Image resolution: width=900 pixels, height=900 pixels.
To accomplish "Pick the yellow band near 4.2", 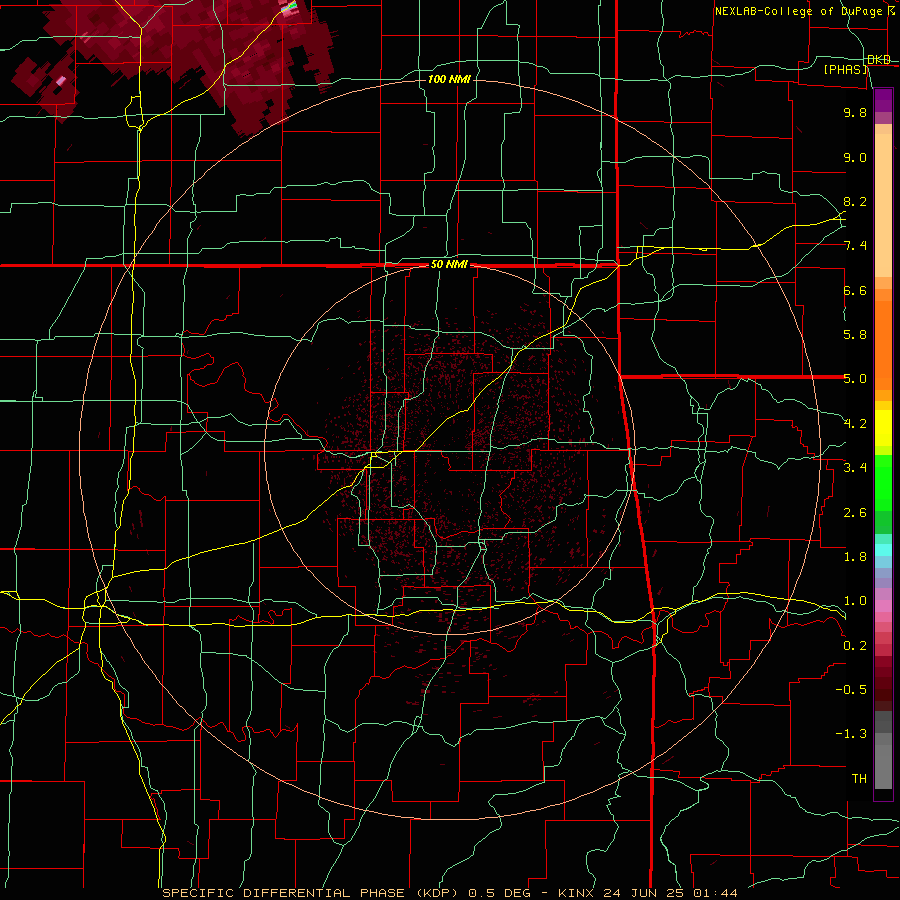I will point(883,428).
